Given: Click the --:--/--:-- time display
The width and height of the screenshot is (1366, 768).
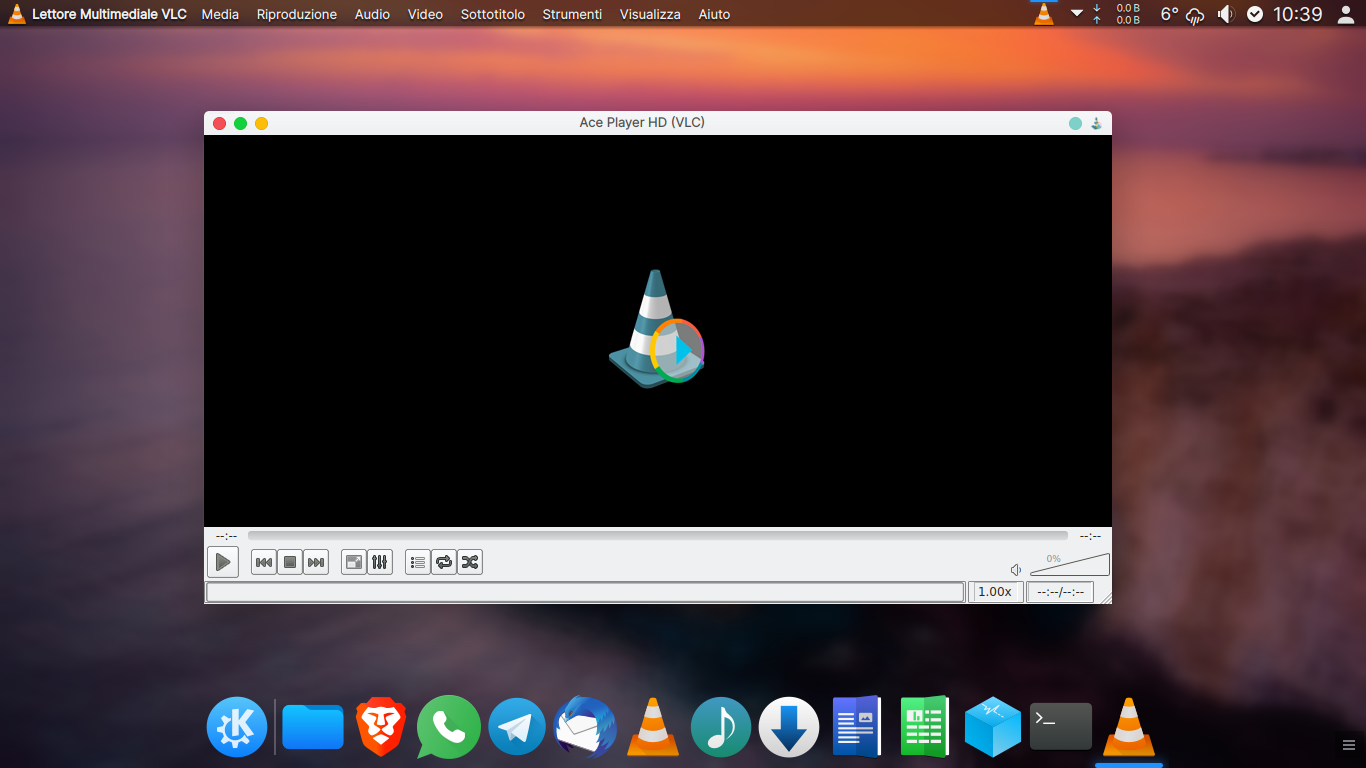Looking at the screenshot, I should [x=1060, y=592].
